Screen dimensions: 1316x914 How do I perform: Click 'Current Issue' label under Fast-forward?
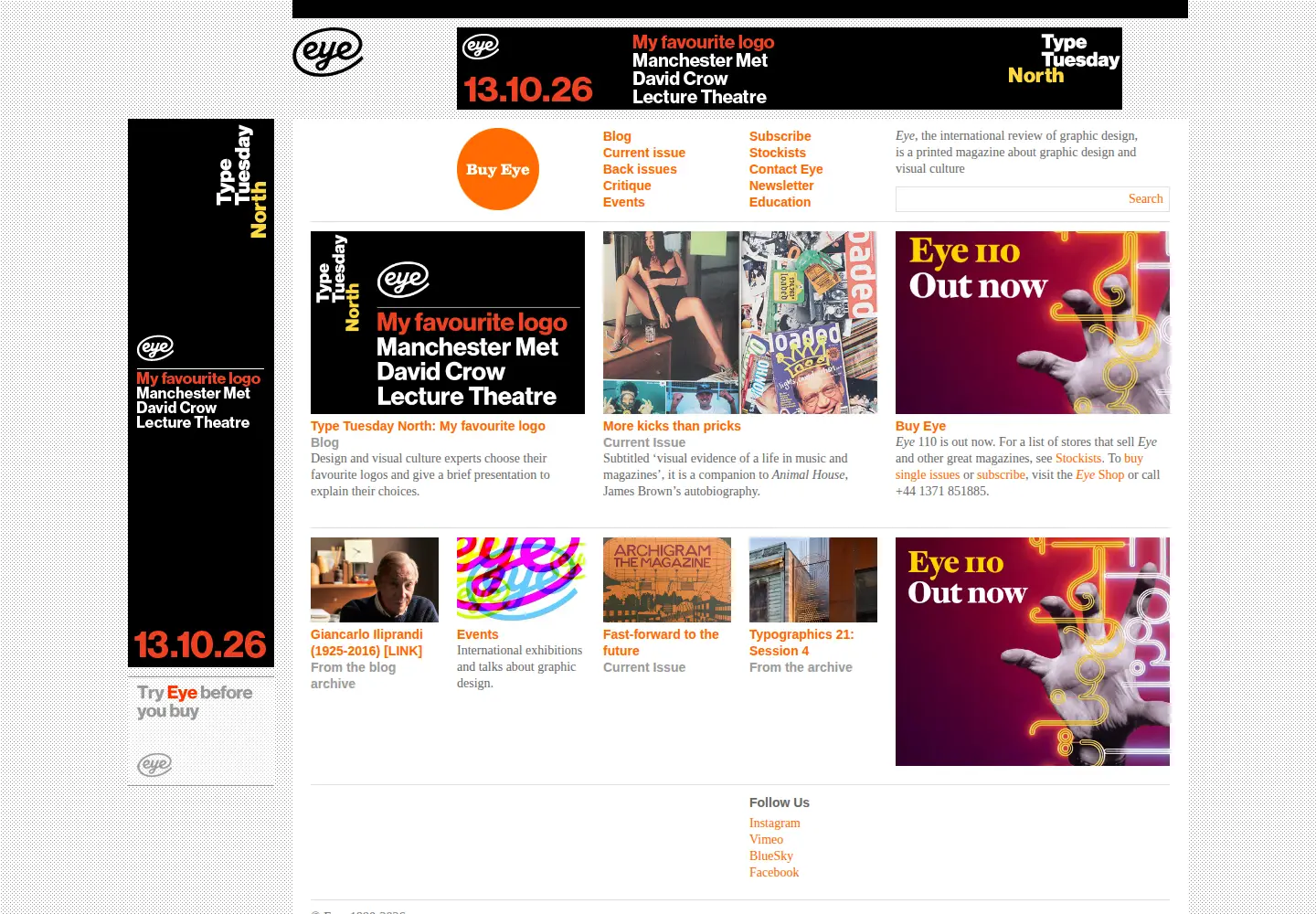click(x=644, y=667)
